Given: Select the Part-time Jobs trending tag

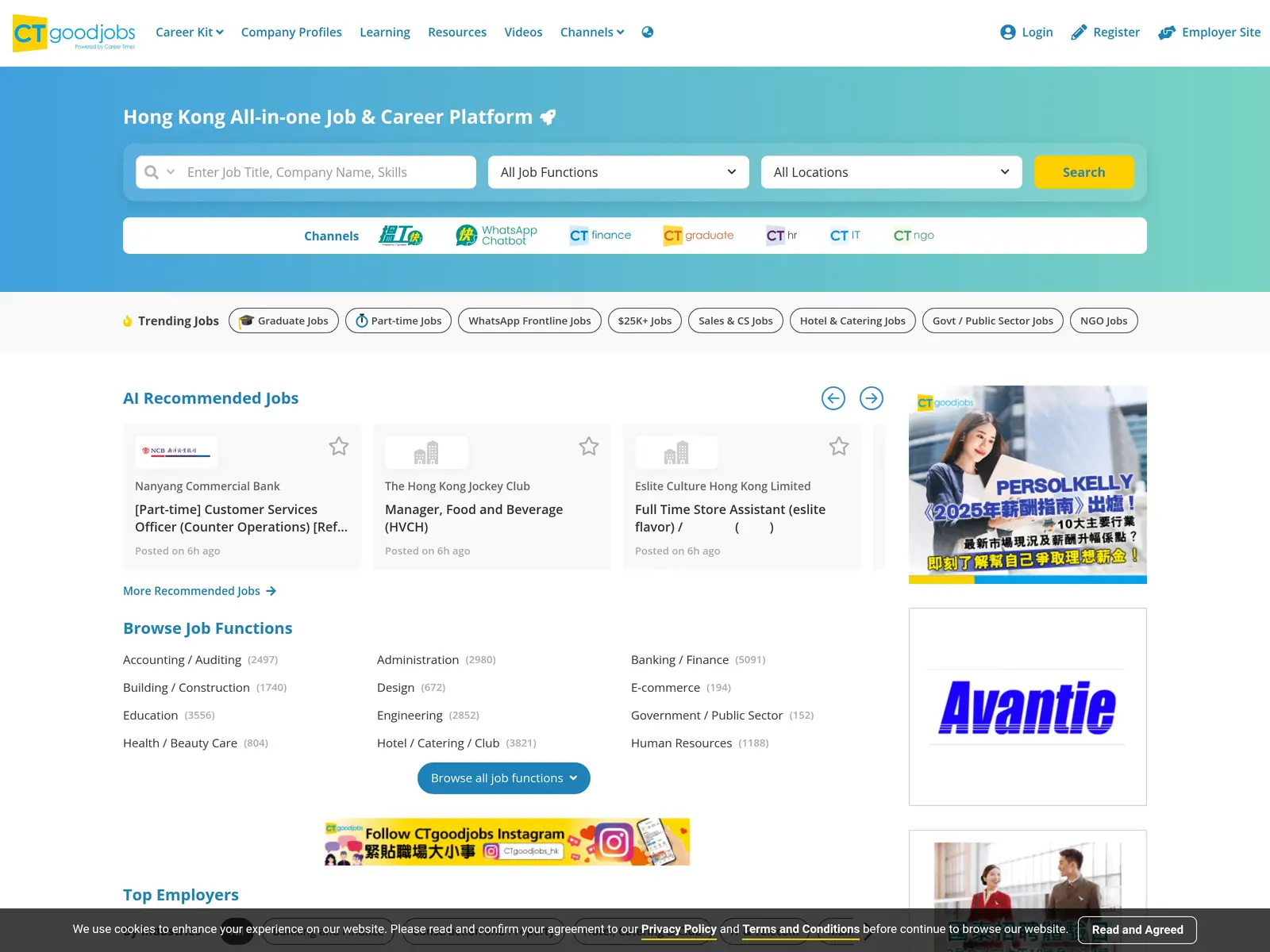Looking at the screenshot, I should (x=398, y=321).
